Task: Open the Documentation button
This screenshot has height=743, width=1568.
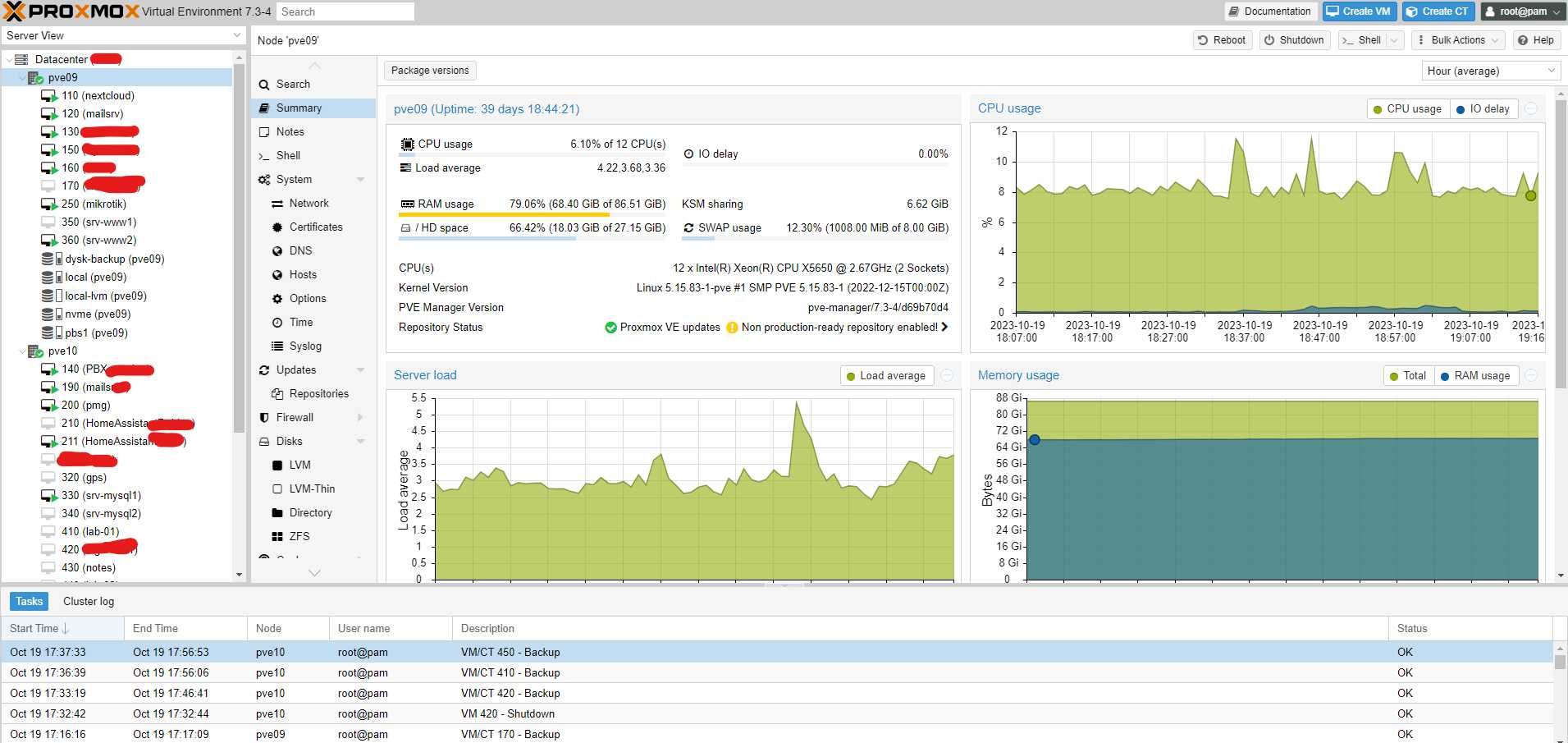Action: click(x=1270, y=11)
